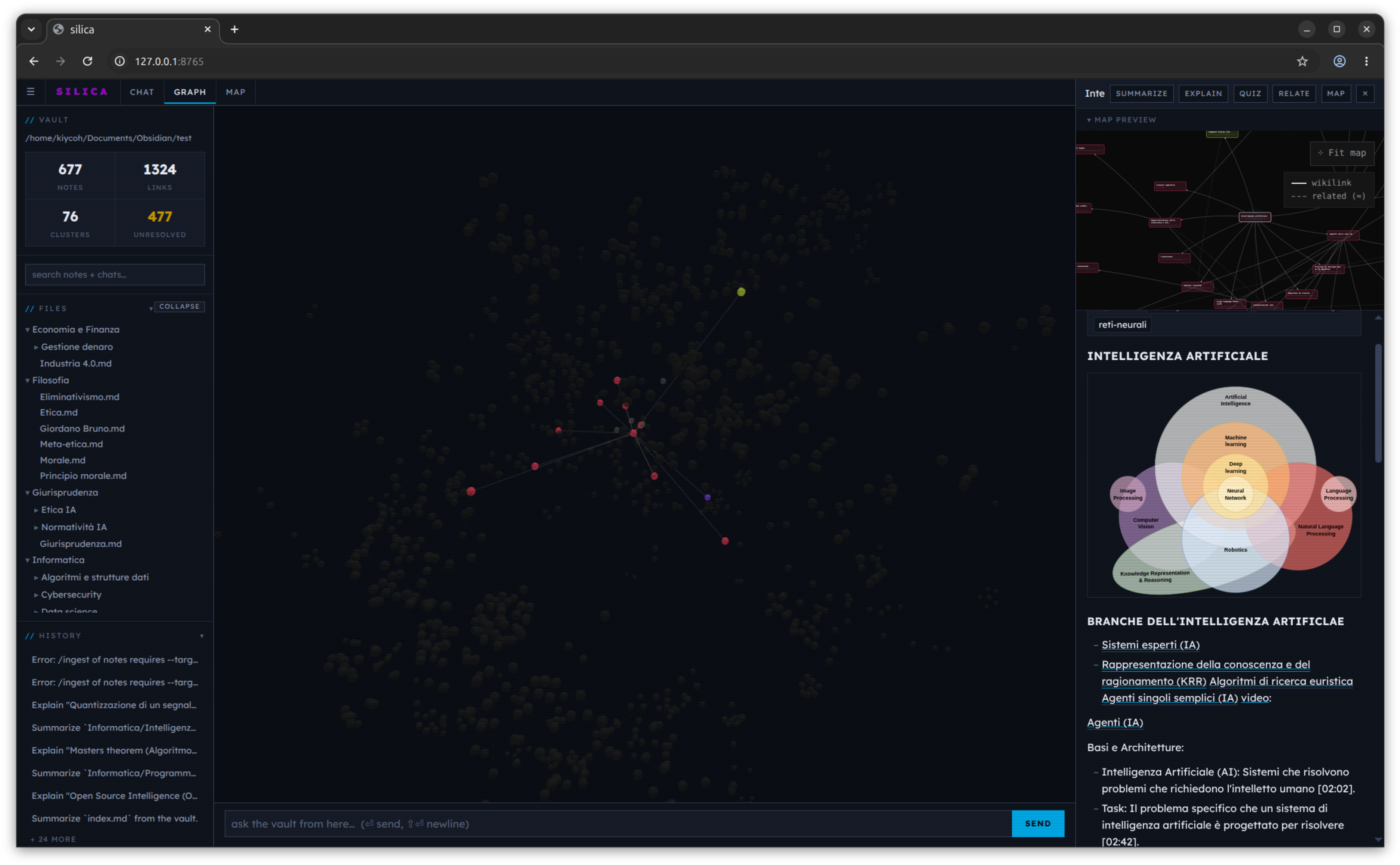Open history item Summarize index.md
Image resolution: width=1400 pixels, height=865 pixels.
click(115, 819)
